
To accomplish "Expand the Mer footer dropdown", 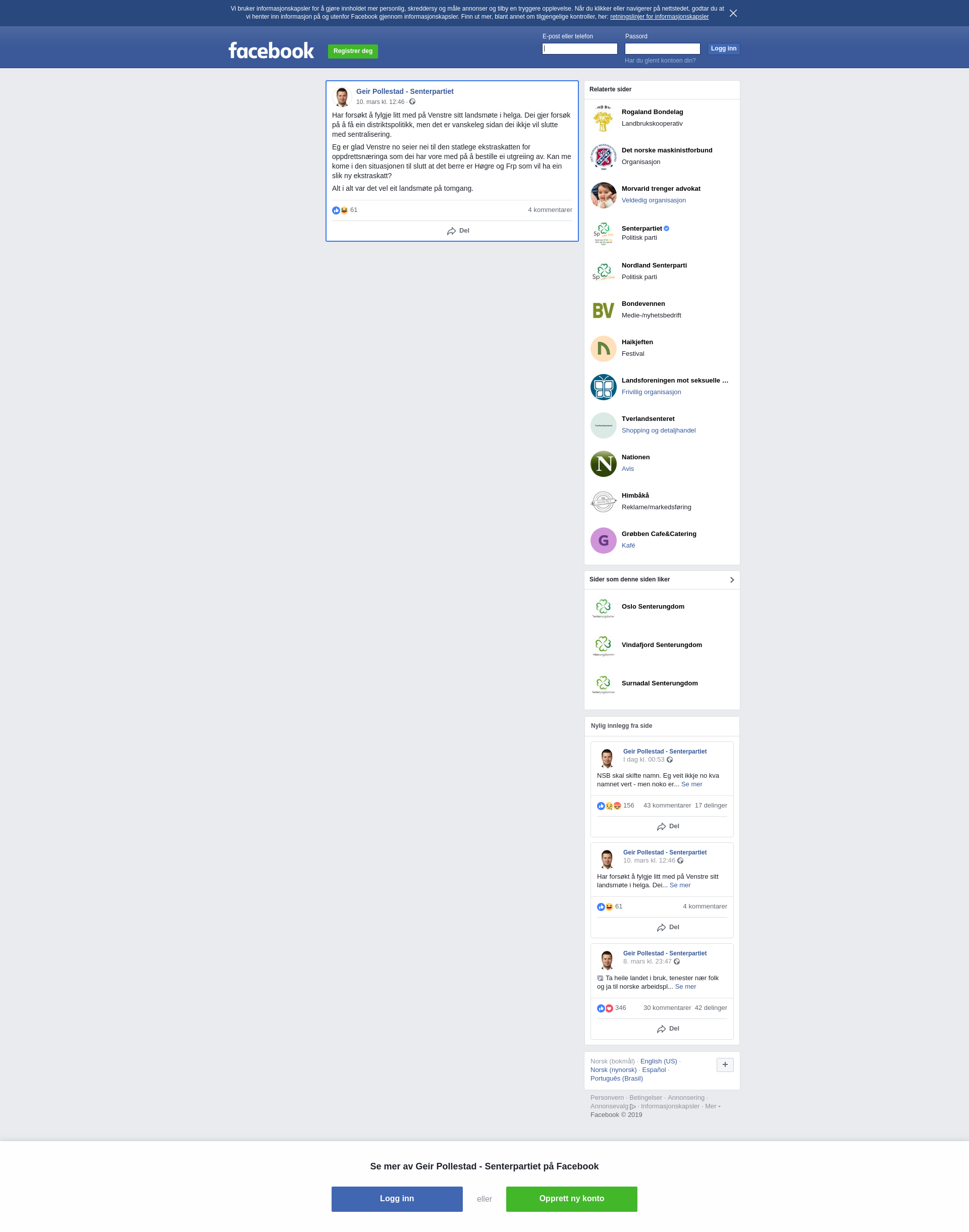I will (713, 1106).
